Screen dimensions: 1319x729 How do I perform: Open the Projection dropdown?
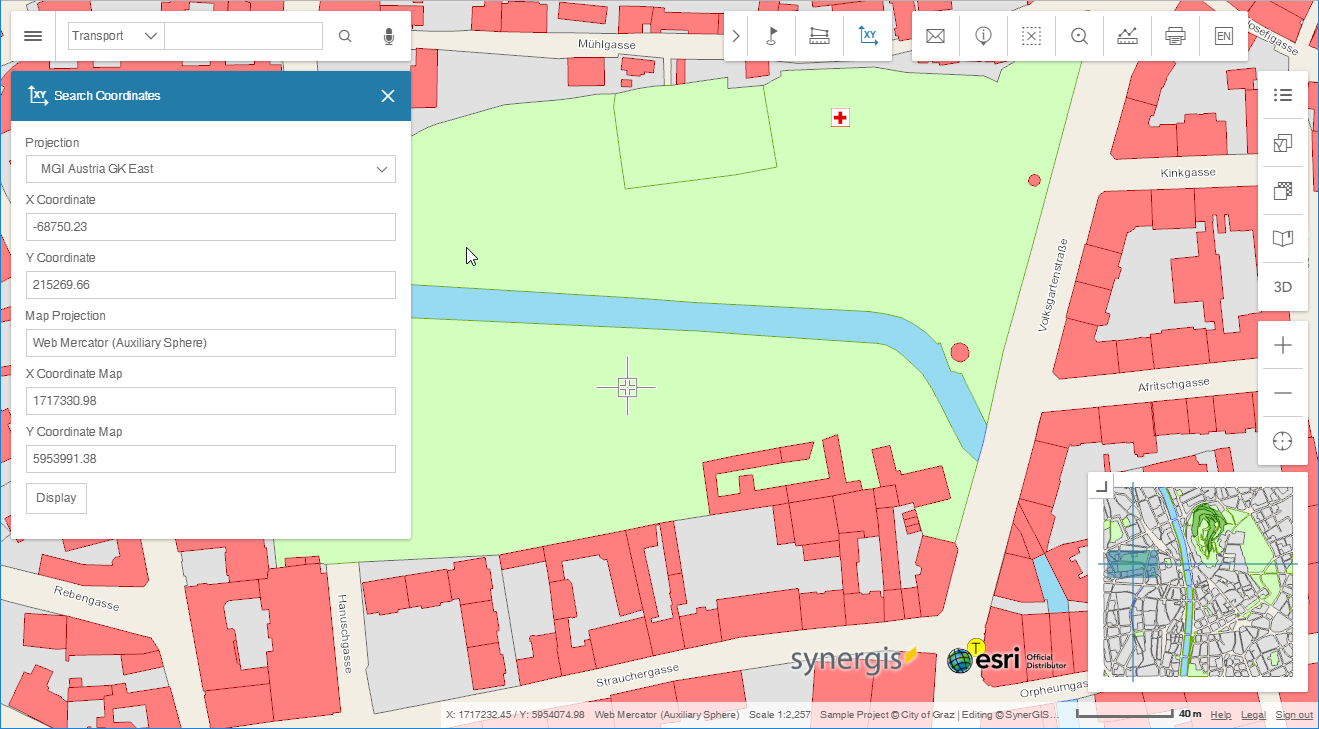tap(210, 169)
